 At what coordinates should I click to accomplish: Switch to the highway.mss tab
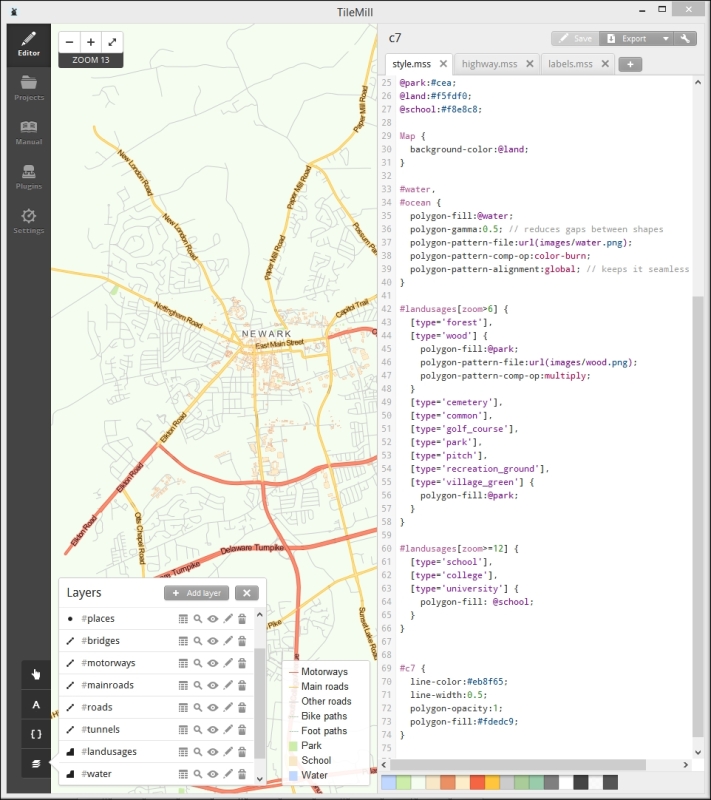pyautogui.click(x=489, y=64)
